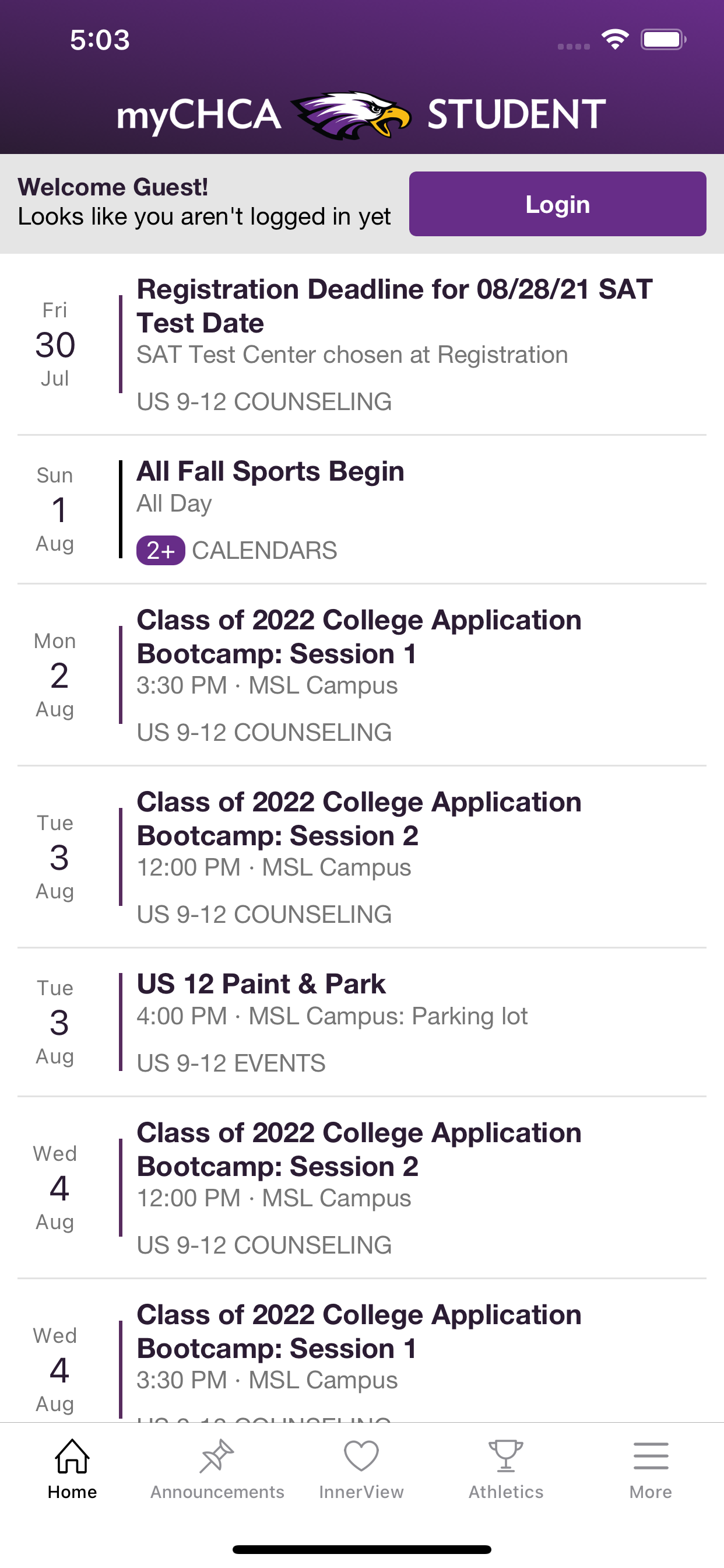Viewport: 724px width, 1568px height.
Task: Expand the 2+ calendars badge
Action: coord(161,550)
